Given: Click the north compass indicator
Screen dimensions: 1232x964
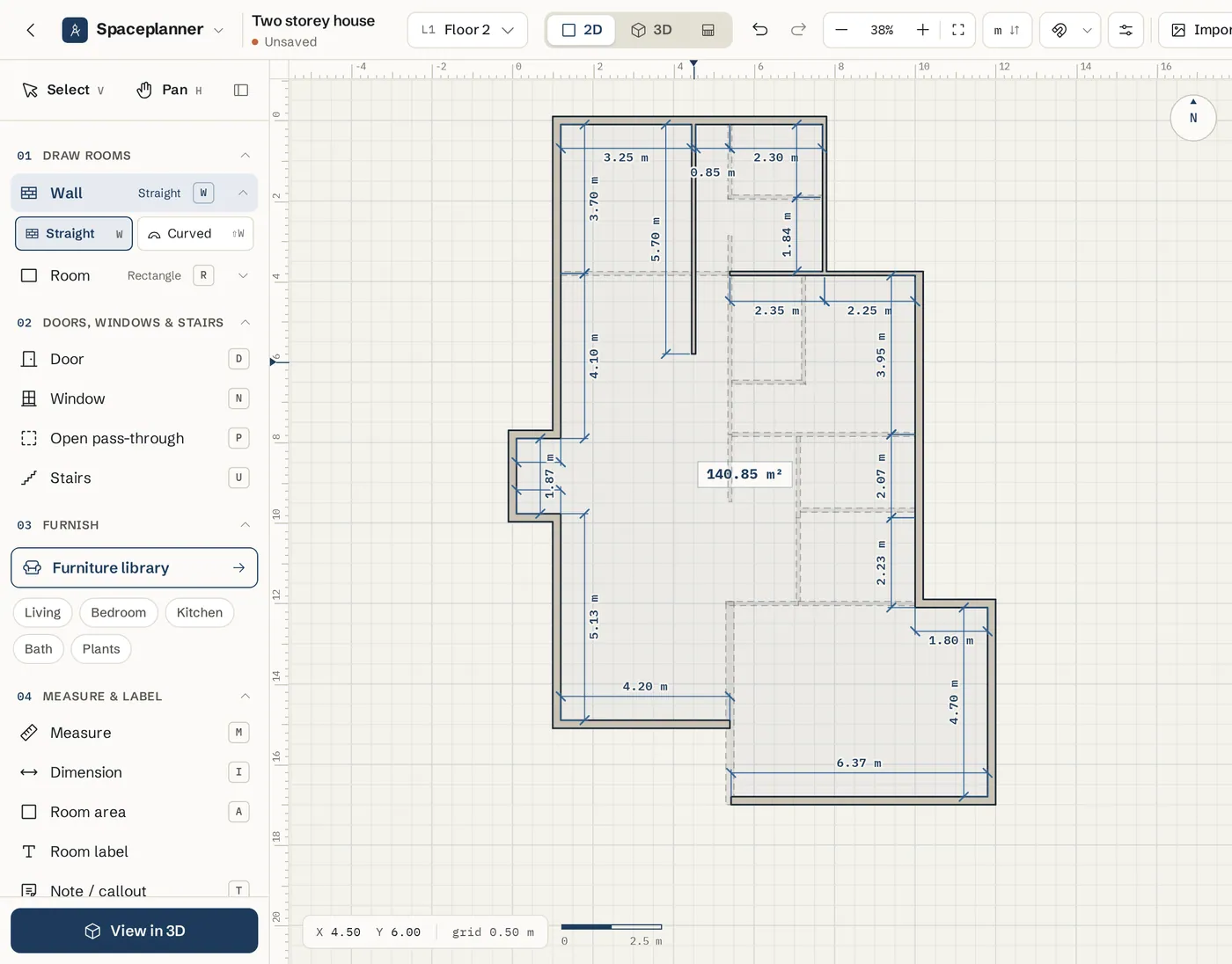Looking at the screenshot, I should [x=1193, y=117].
